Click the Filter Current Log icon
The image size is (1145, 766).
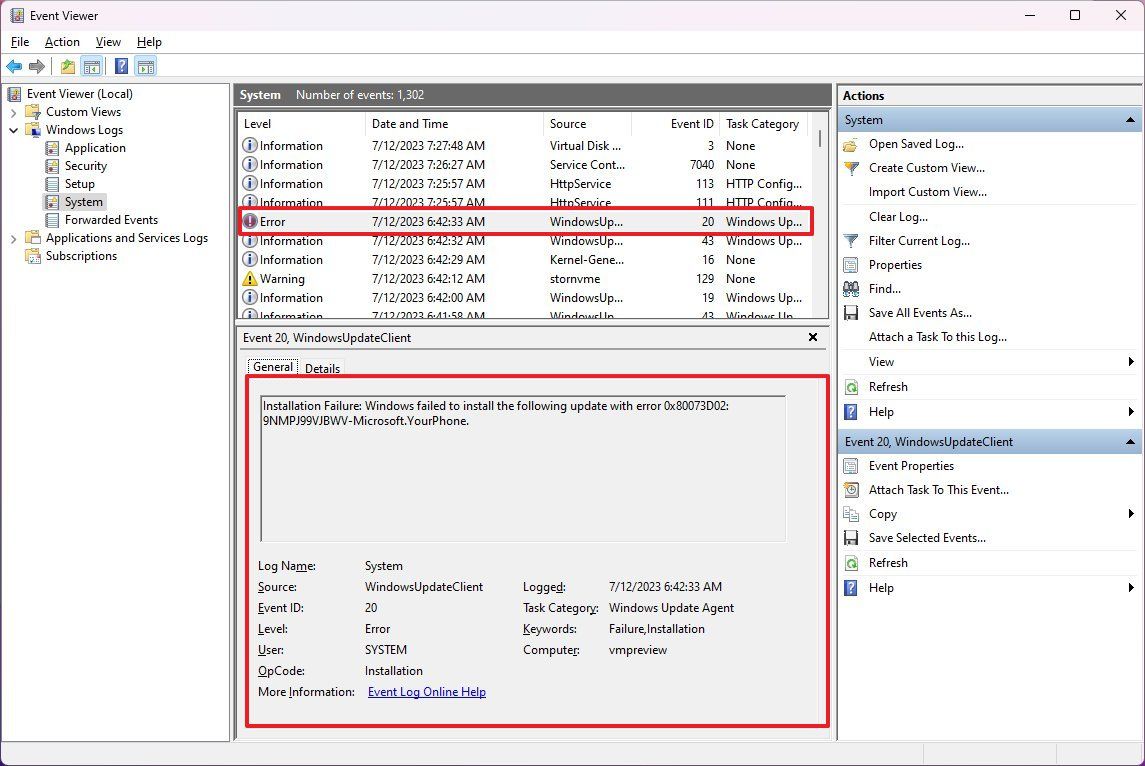(x=849, y=240)
